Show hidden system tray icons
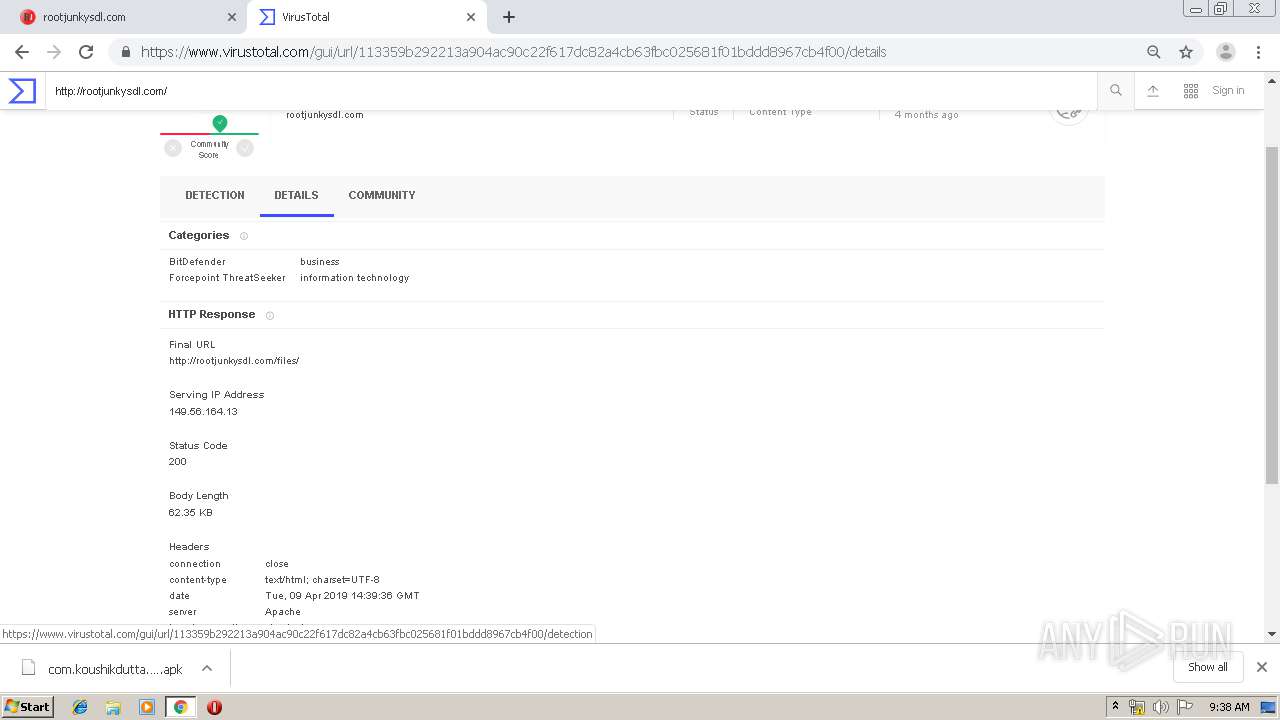 tap(1115, 707)
